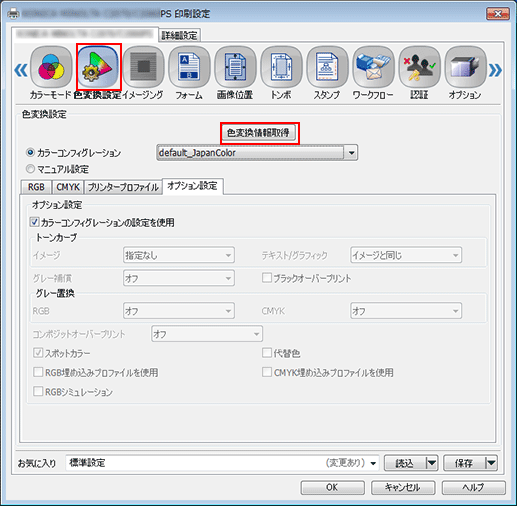The height and width of the screenshot is (506, 517).
Task: Open the 読込 dropdown arrow
Action: pyautogui.click(x=432, y=463)
